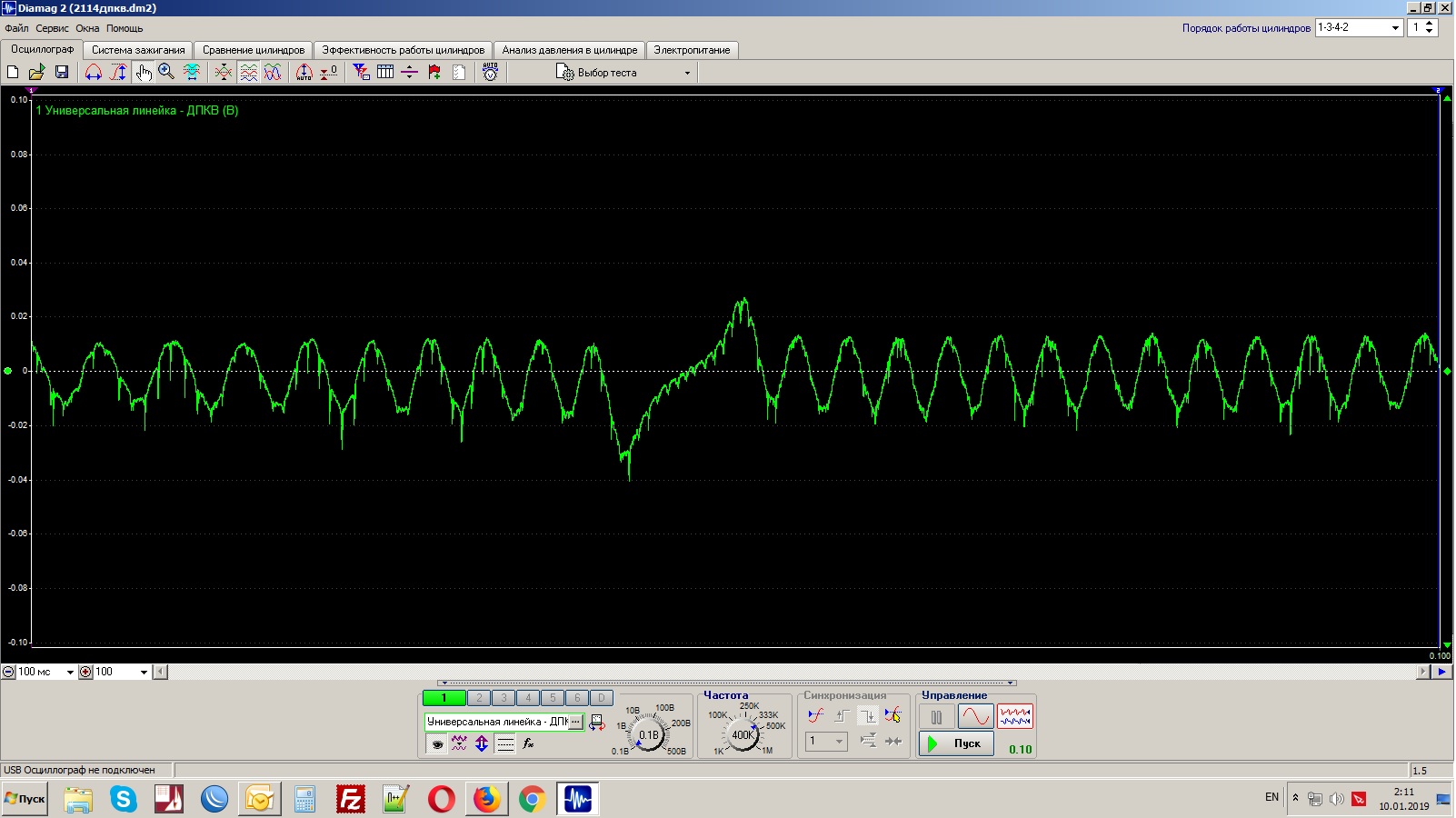Open the Окна menu
This screenshot has width=1456, height=818.
87,28
